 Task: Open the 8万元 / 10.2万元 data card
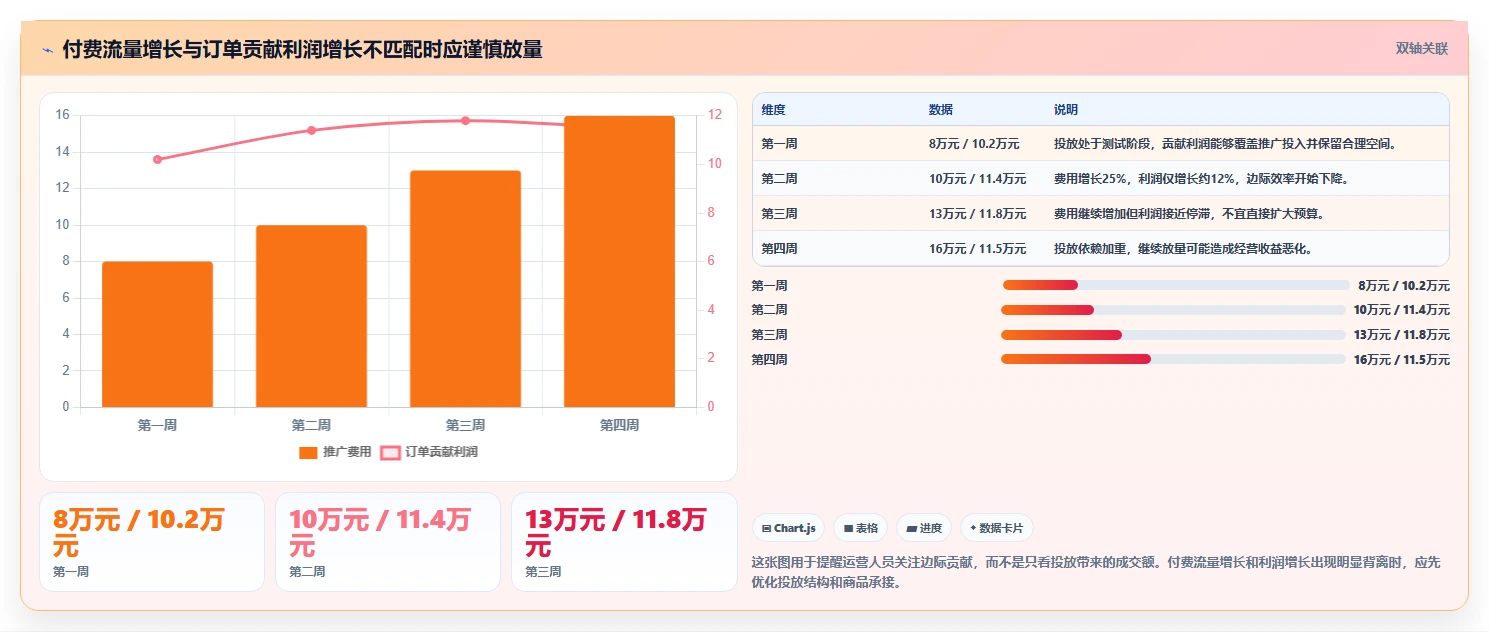[152, 542]
